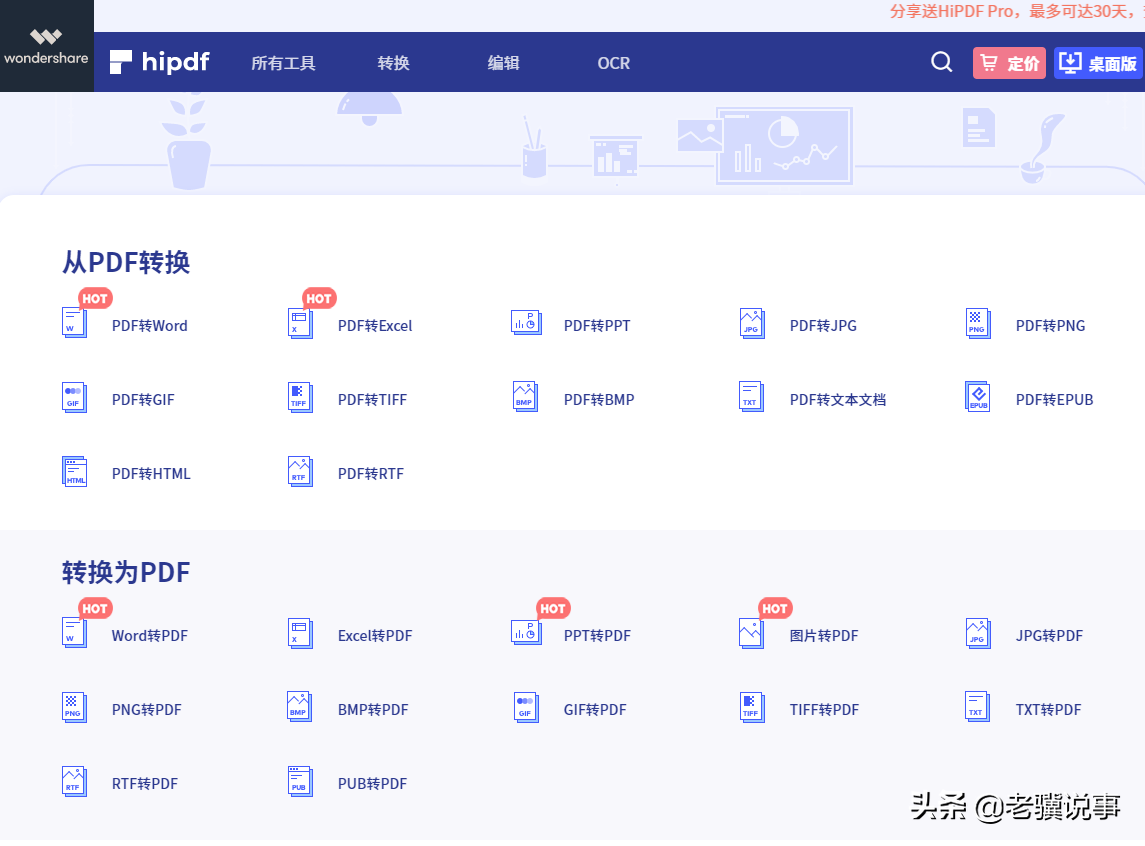This screenshot has height=846, width=1145.
Task: Click the PDF转HTML file icon
Action: pos(74,472)
